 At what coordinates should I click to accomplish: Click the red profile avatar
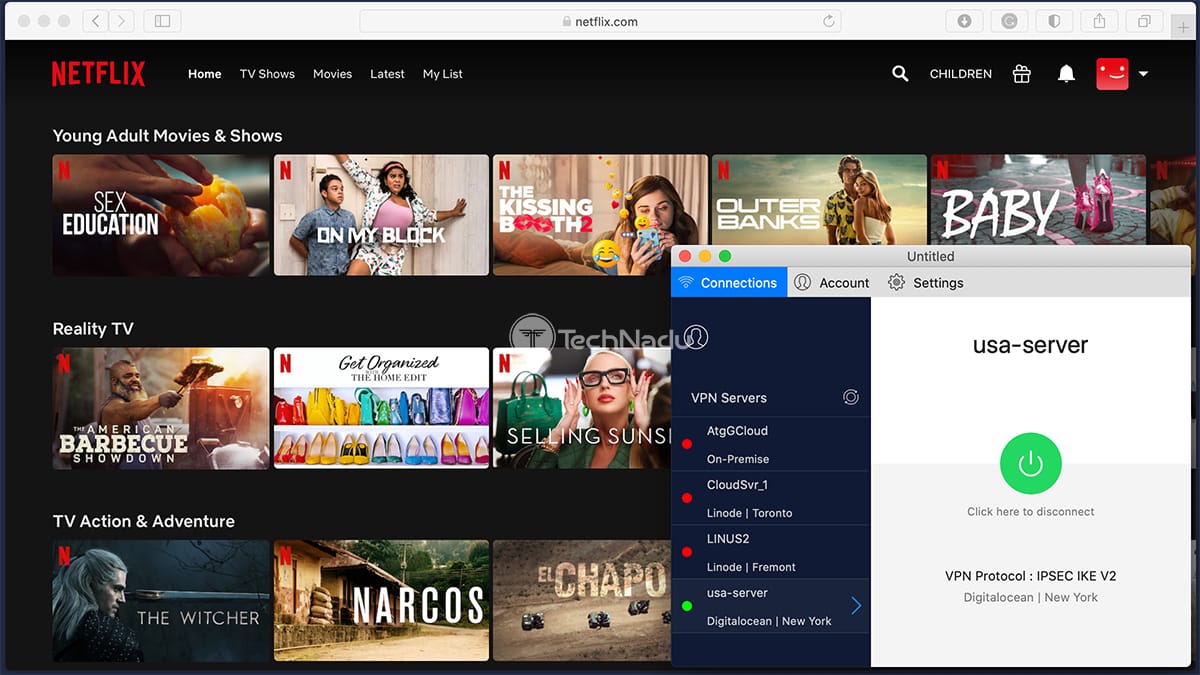tap(1112, 74)
